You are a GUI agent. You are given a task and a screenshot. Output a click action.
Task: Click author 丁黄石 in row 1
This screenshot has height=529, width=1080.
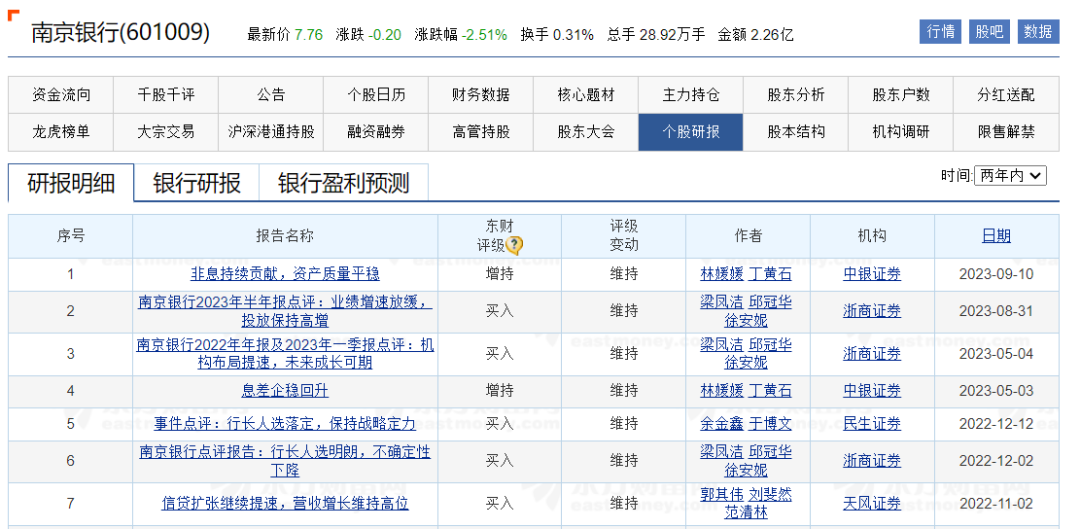coord(770,274)
